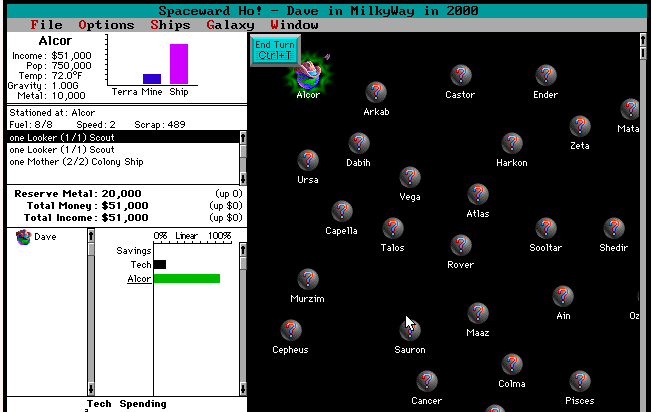Select the Sauron planet on map

click(x=410, y=330)
